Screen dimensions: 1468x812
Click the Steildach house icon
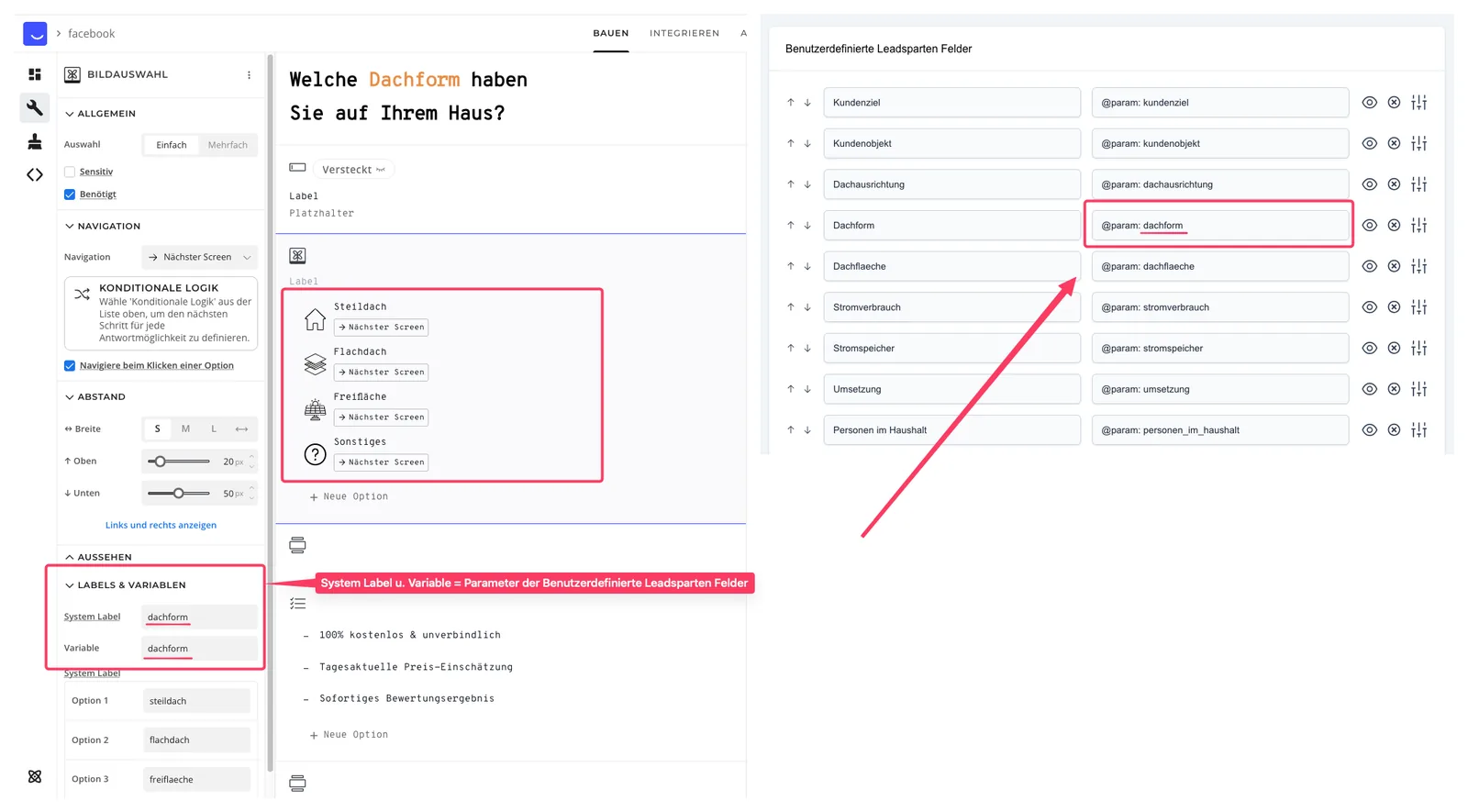click(x=315, y=318)
